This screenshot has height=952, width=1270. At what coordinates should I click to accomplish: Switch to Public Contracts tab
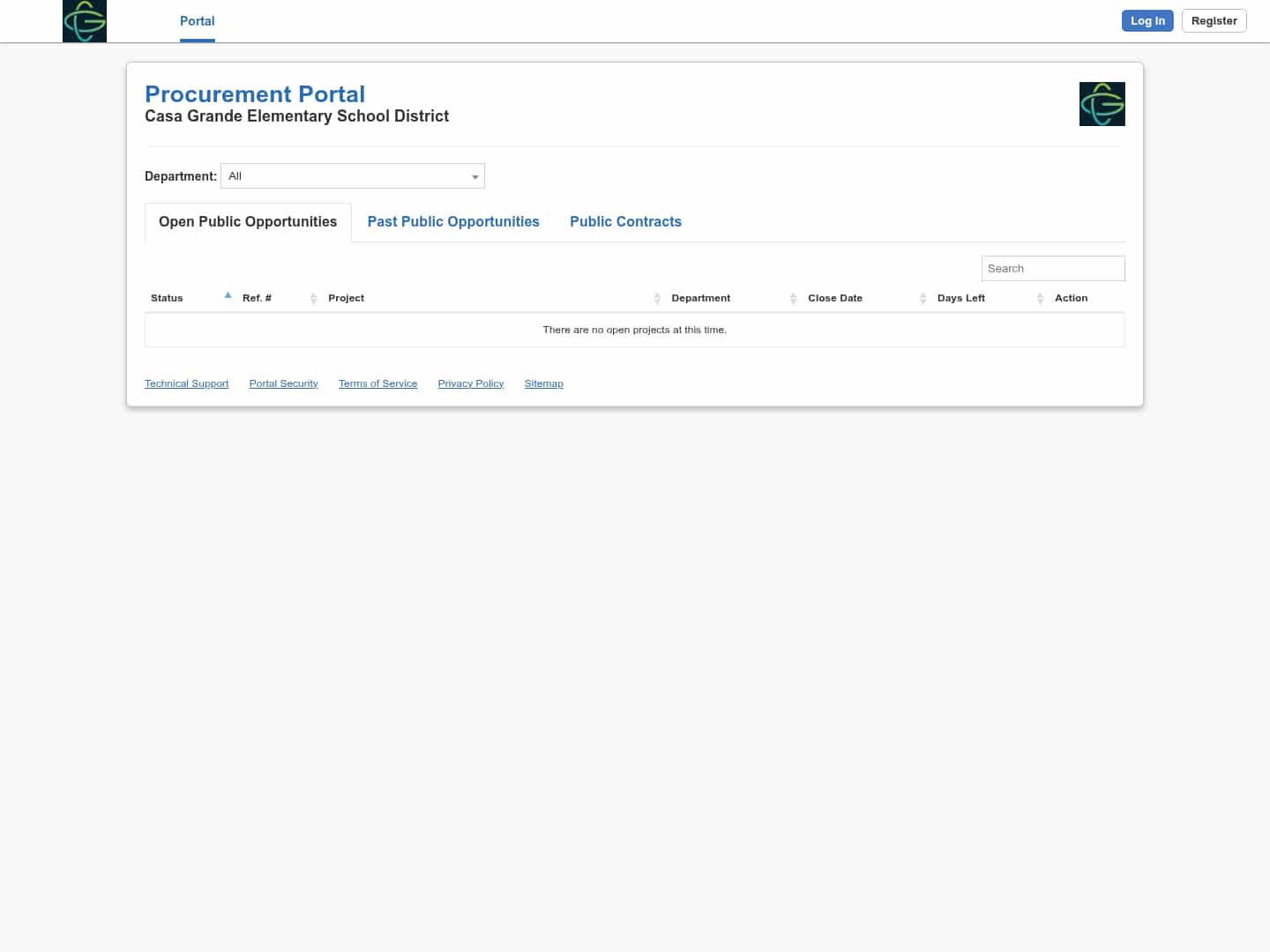625,221
